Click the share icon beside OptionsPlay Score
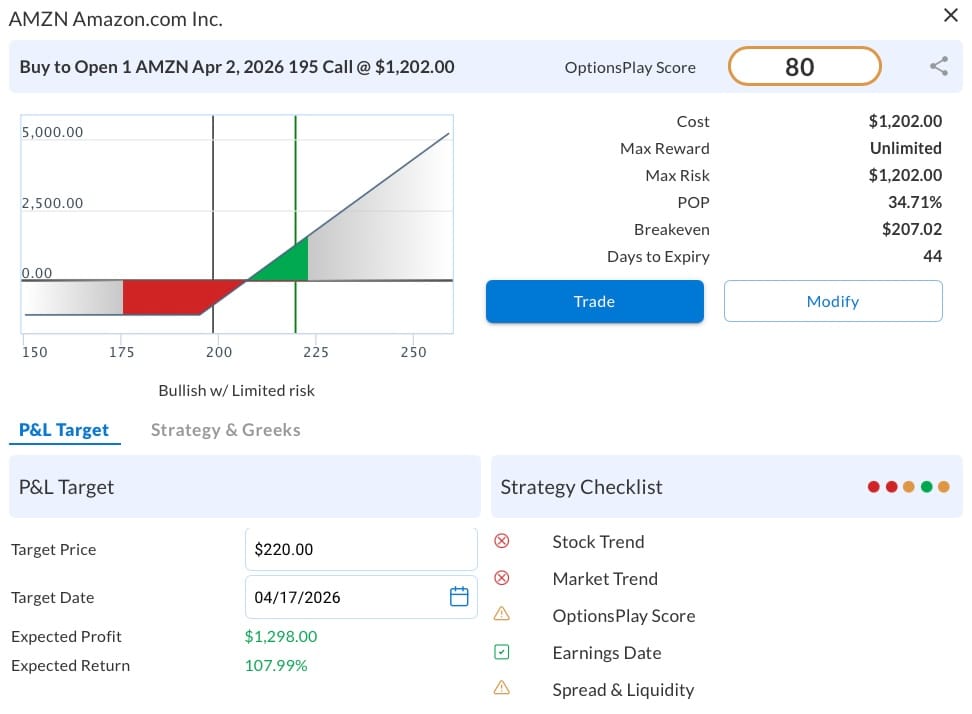 938,67
